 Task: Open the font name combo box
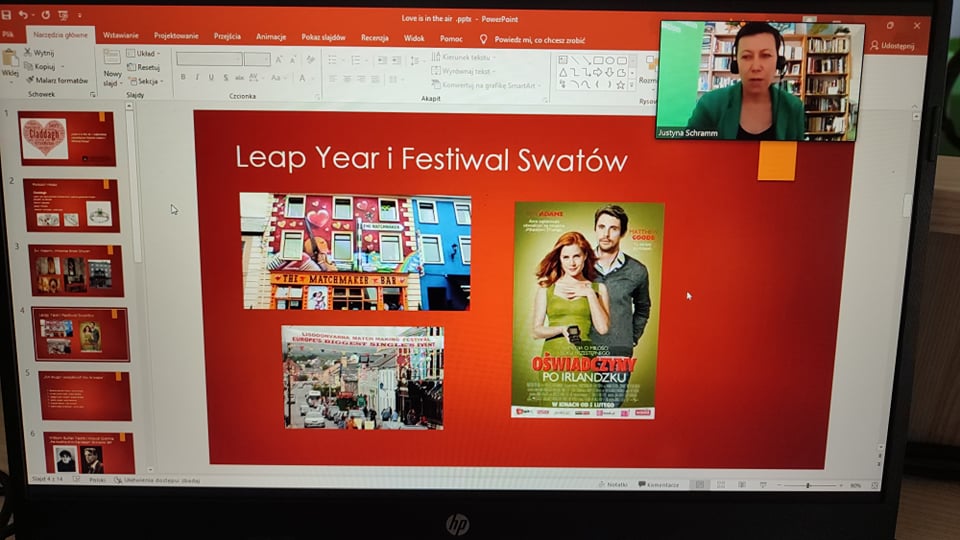(x=209, y=59)
